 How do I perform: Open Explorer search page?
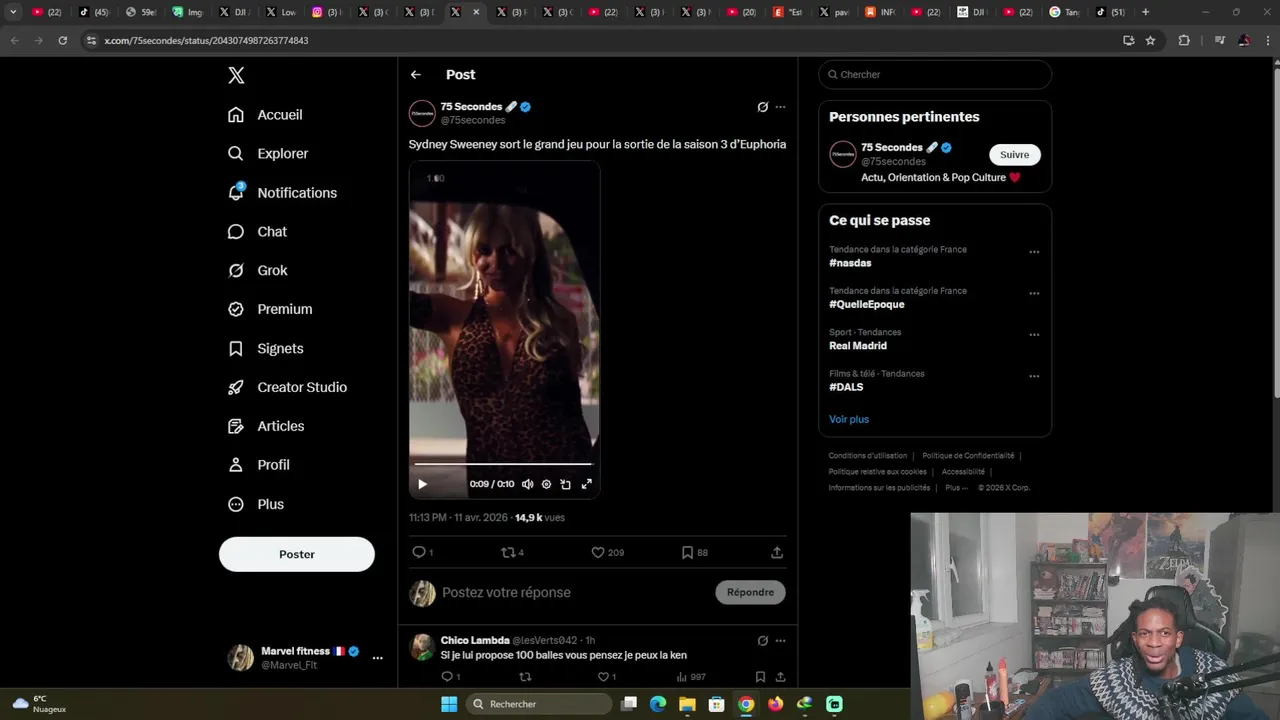(x=268, y=154)
